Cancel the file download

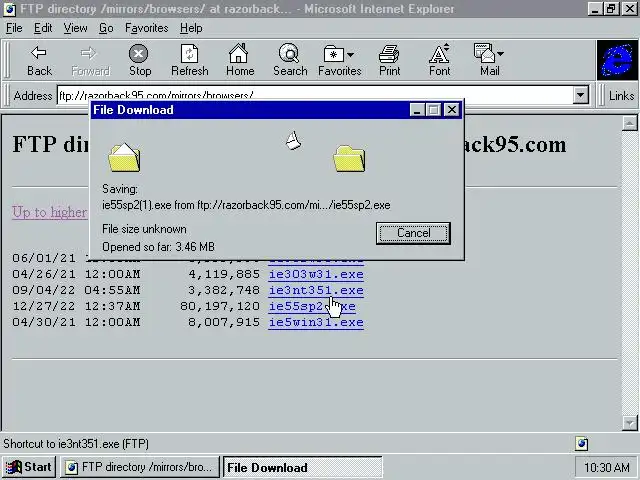coord(413,233)
